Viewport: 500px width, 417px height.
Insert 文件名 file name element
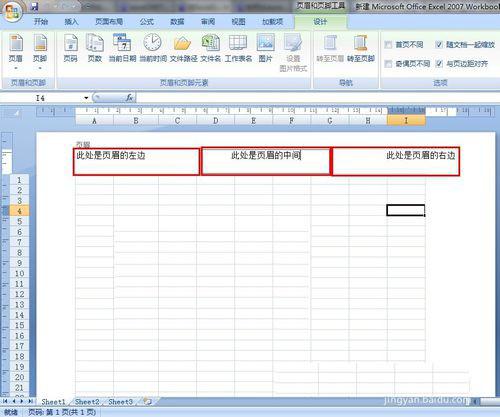pyautogui.click(x=210, y=48)
